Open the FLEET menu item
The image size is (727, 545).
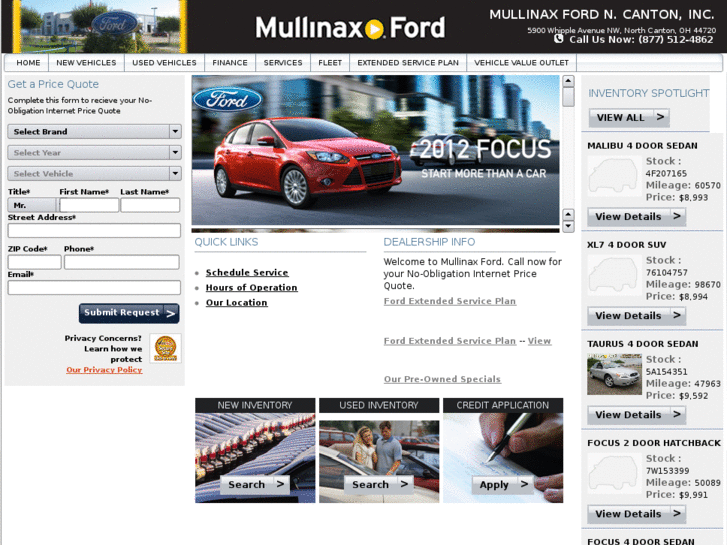330,63
